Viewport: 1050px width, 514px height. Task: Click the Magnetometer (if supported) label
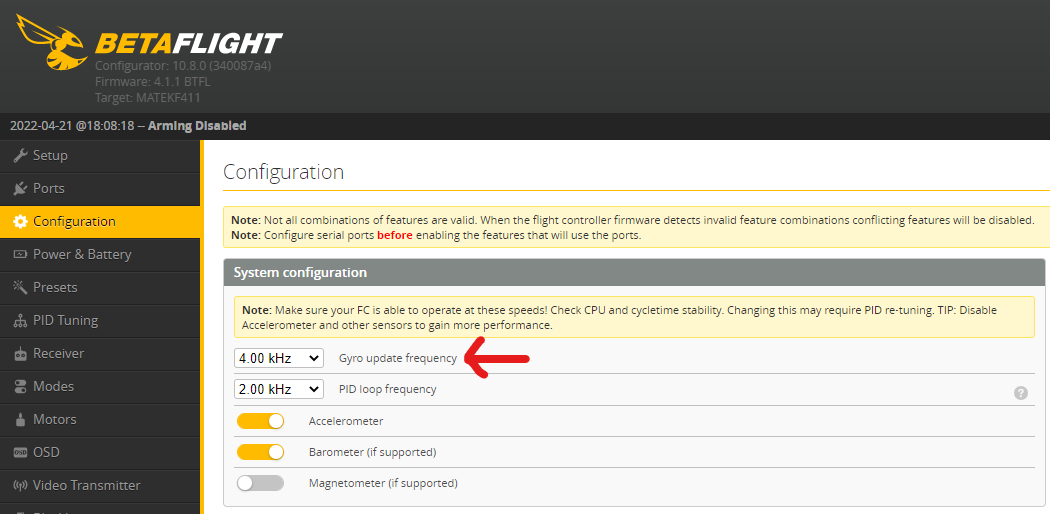[x=383, y=483]
